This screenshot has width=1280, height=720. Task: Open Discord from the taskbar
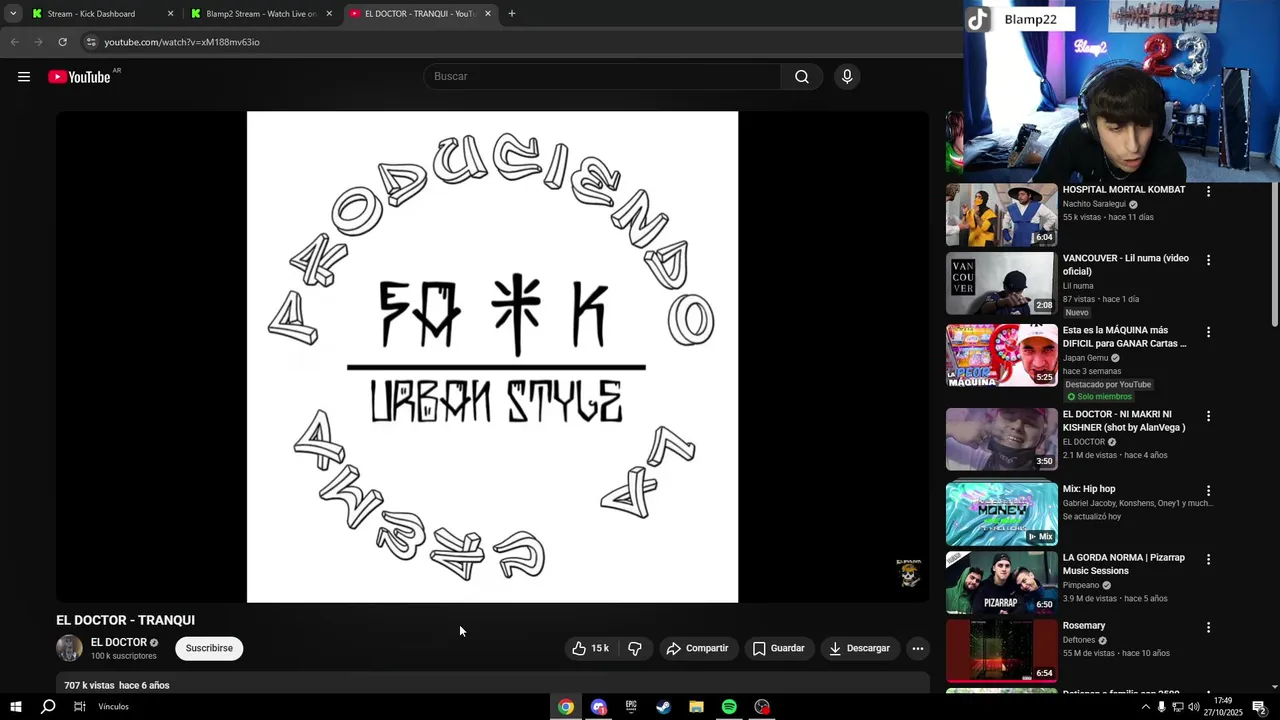click(x=598, y=707)
